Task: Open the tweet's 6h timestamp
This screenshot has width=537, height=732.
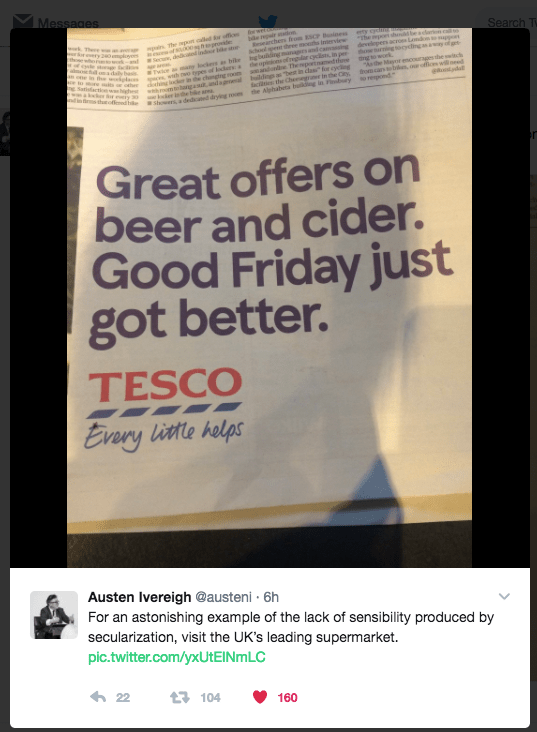Action: tap(271, 597)
